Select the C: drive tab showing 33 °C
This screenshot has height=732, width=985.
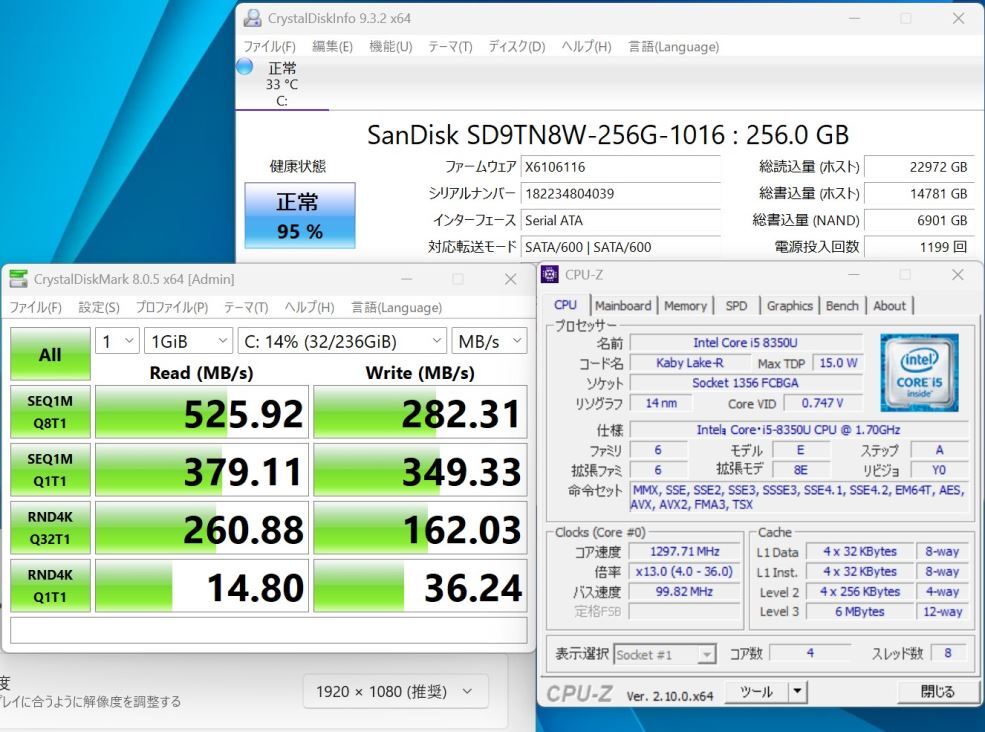[x=282, y=84]
